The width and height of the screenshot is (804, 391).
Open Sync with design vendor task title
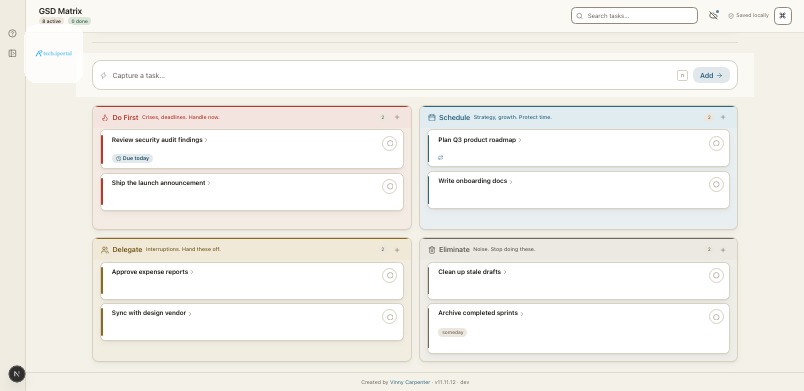click(149, 313)
